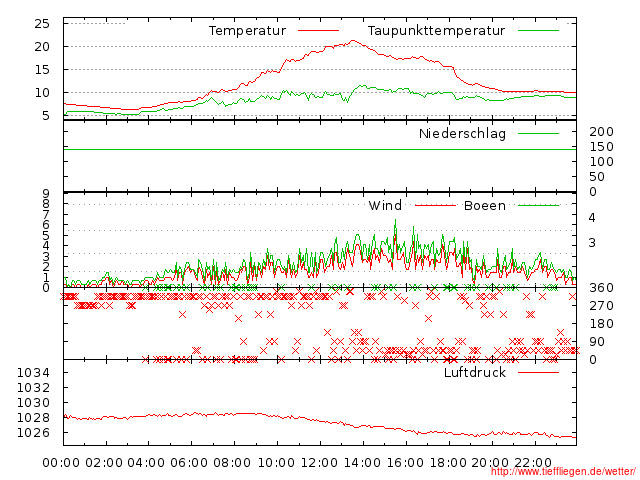
Task: Click the 25 value on temperature axis
Action: click(42, 24)
